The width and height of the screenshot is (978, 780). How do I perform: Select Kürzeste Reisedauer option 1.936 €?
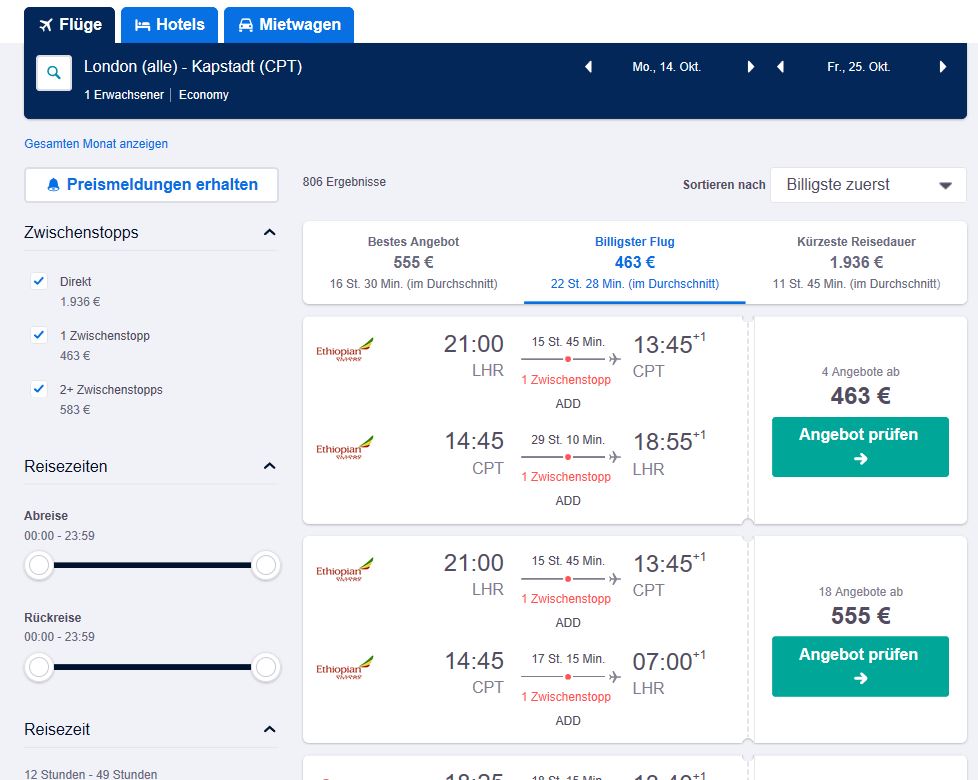coord(856,262)
